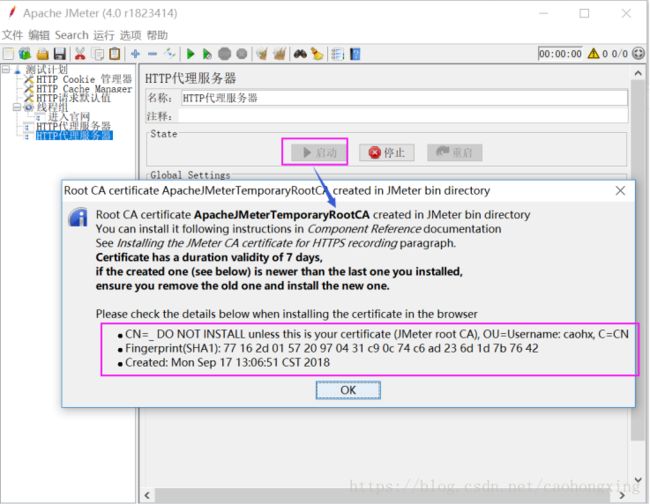The image size is (650, 504).
Task: Start the test with the green play icon
Action: tap(190, 54)
